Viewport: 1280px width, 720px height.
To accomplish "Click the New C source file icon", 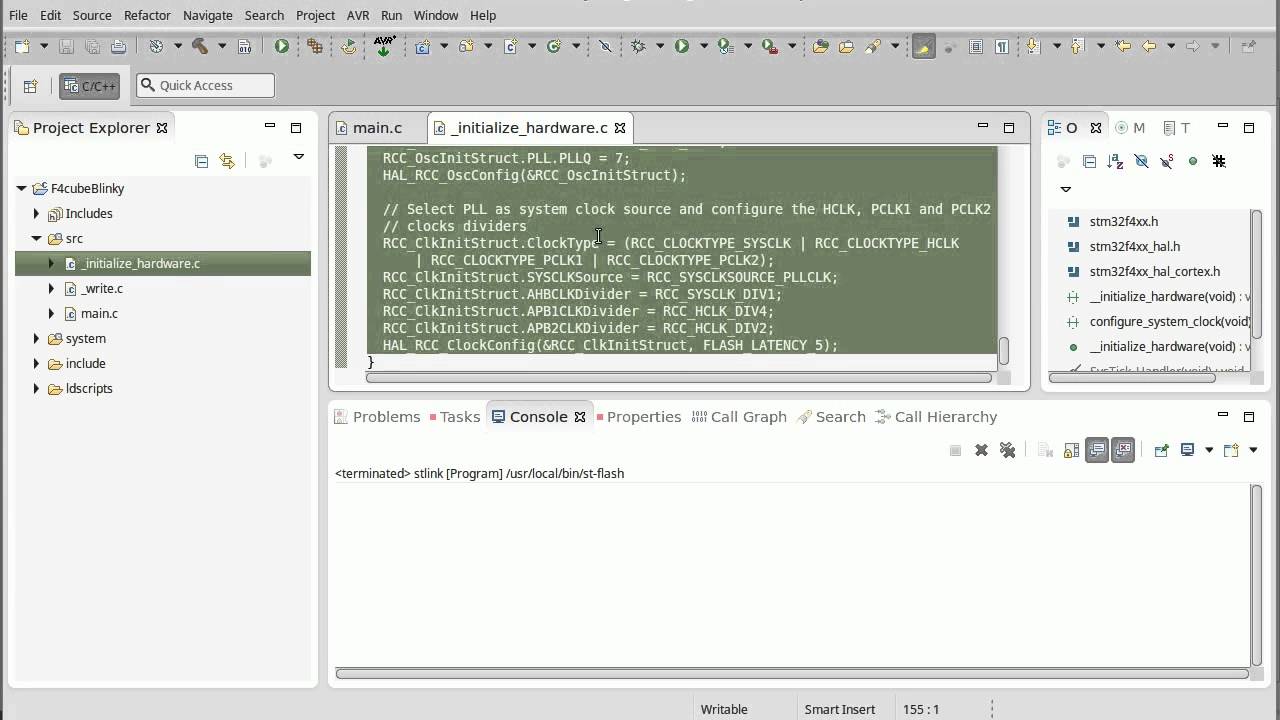I will 510,46.
